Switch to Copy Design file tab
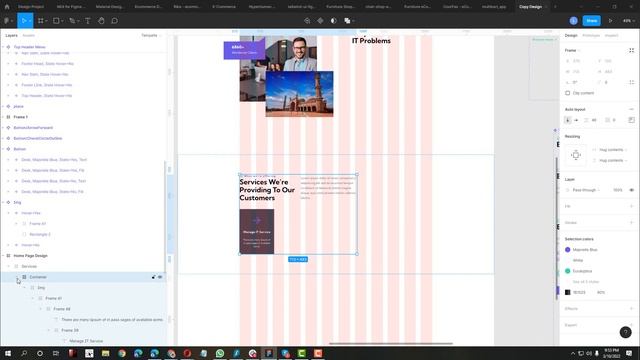Image resolution: width=640 pixels, height=360 pixels. (x=530, y=7)
